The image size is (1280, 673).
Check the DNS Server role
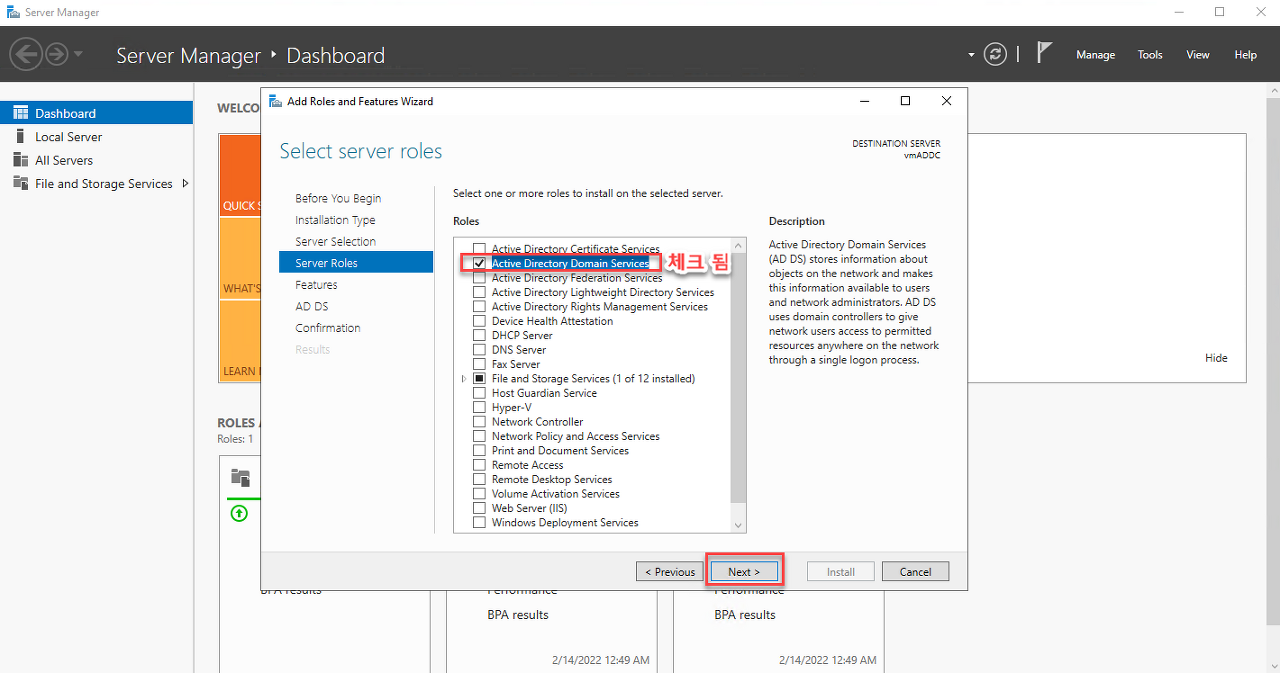click(x=479, y=350)
